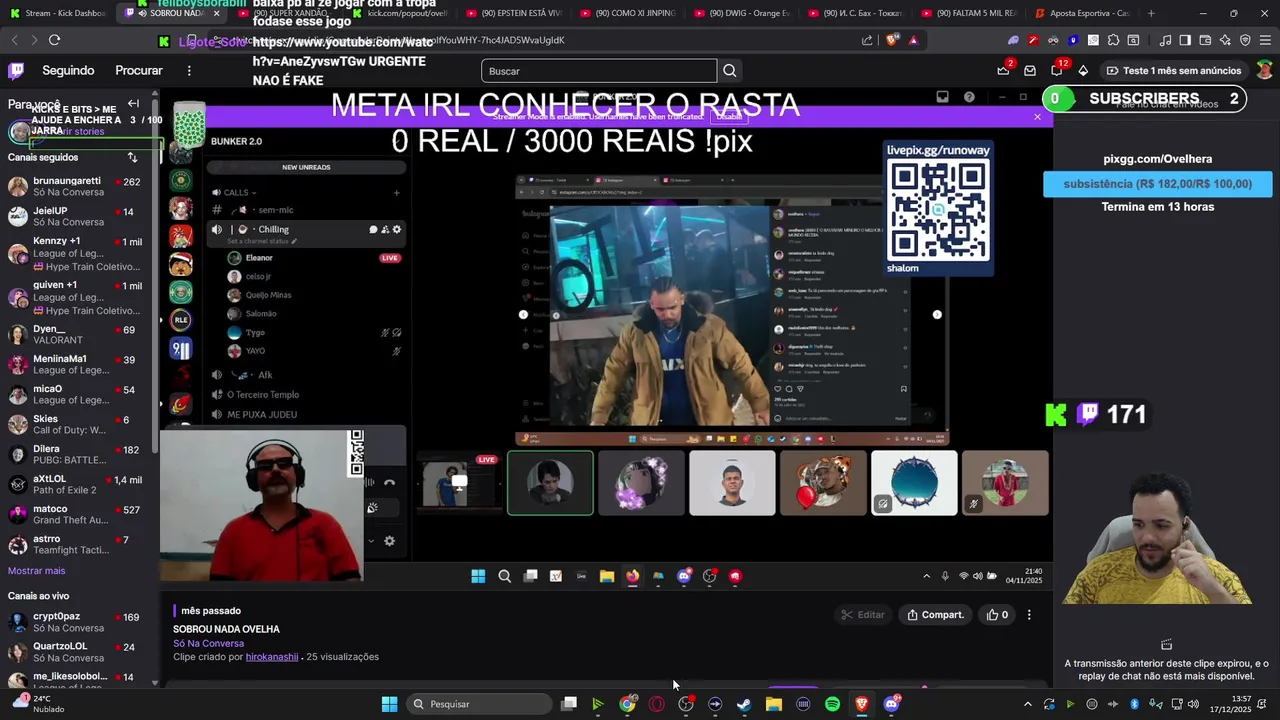Image resolution: width=1280 pixels, height=720 pixels.
Task: Open Twitch notifications with 12 badge
Action: pyautogui.click(x=1057, y=71)
